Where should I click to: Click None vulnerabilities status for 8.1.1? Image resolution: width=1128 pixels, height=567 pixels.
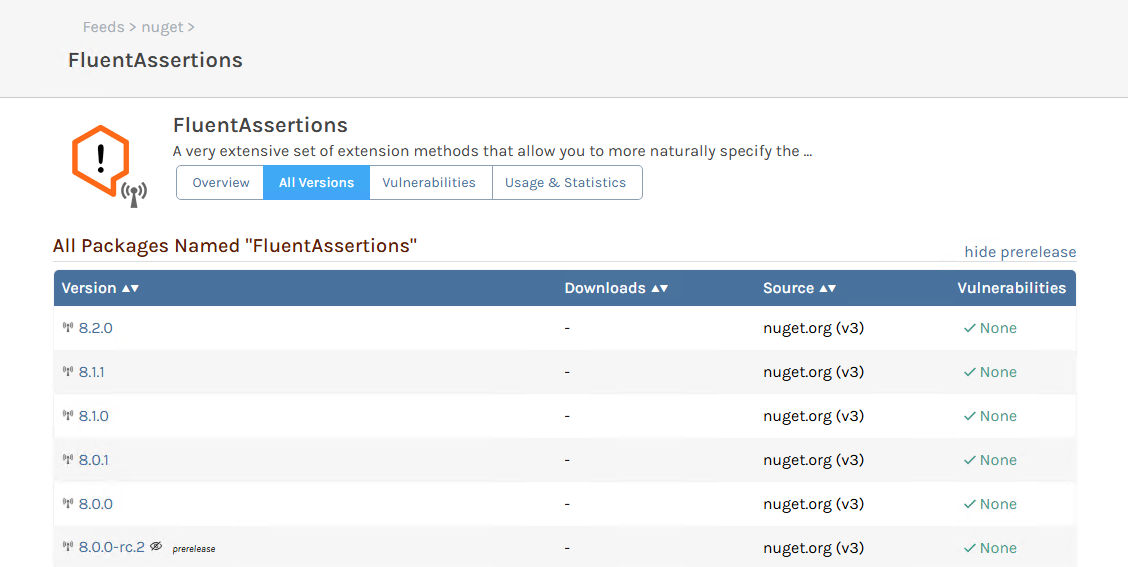click(990, 372)
